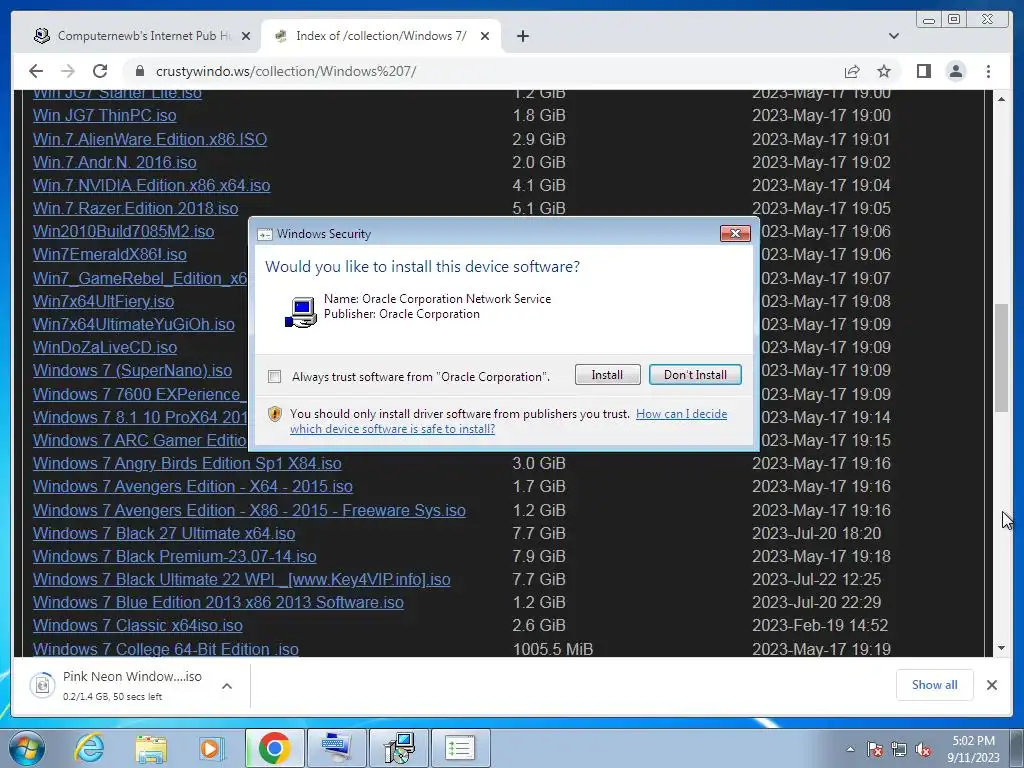Screen dimensions: 1024x768
Task: Open a new browser tab
Action: point(522,36)
